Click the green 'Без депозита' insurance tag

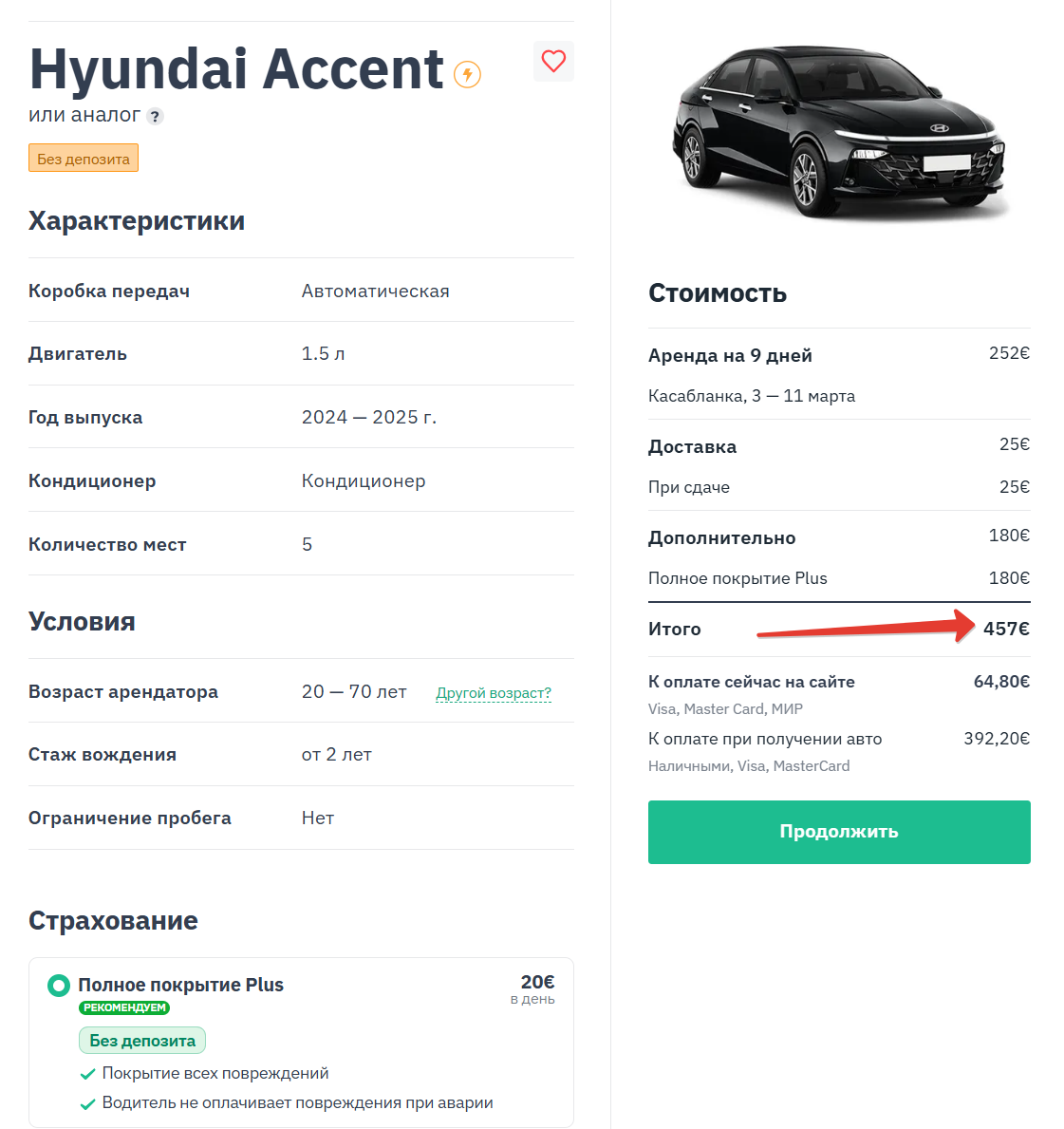(142, 1041)
